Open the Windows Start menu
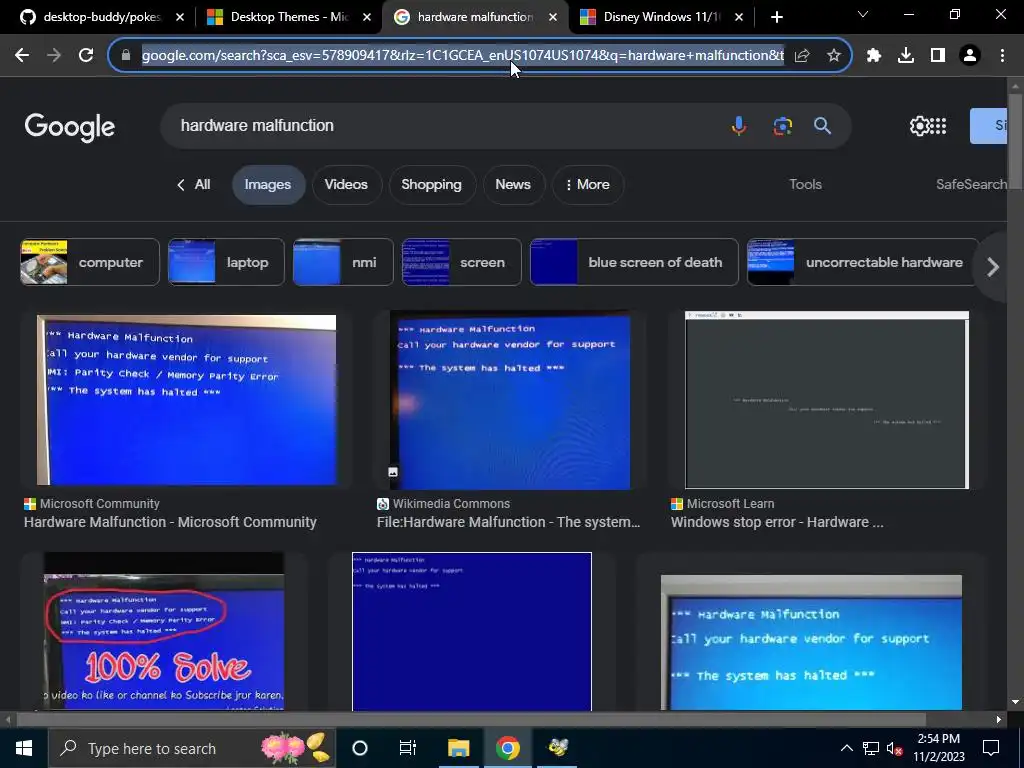The image size is (1024, 768). [x=24, y=748]
